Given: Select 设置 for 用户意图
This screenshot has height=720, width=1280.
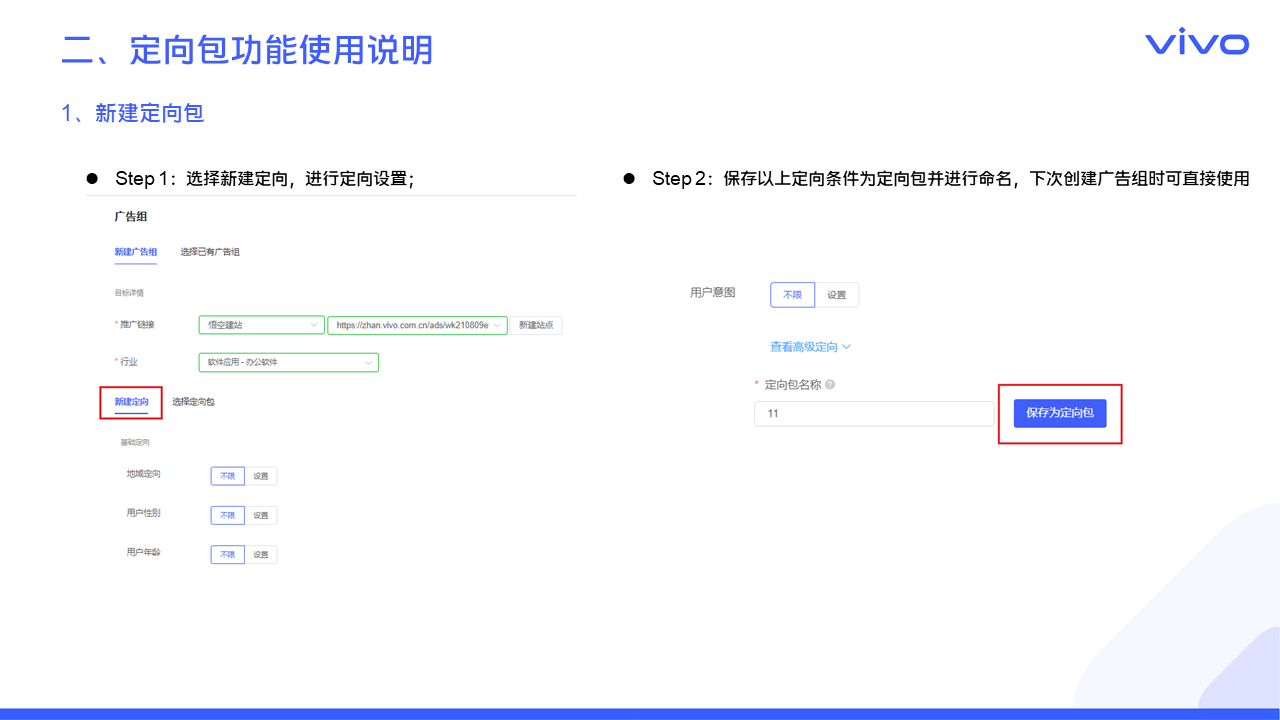Looking at the screenshot, I should point(837,295).
